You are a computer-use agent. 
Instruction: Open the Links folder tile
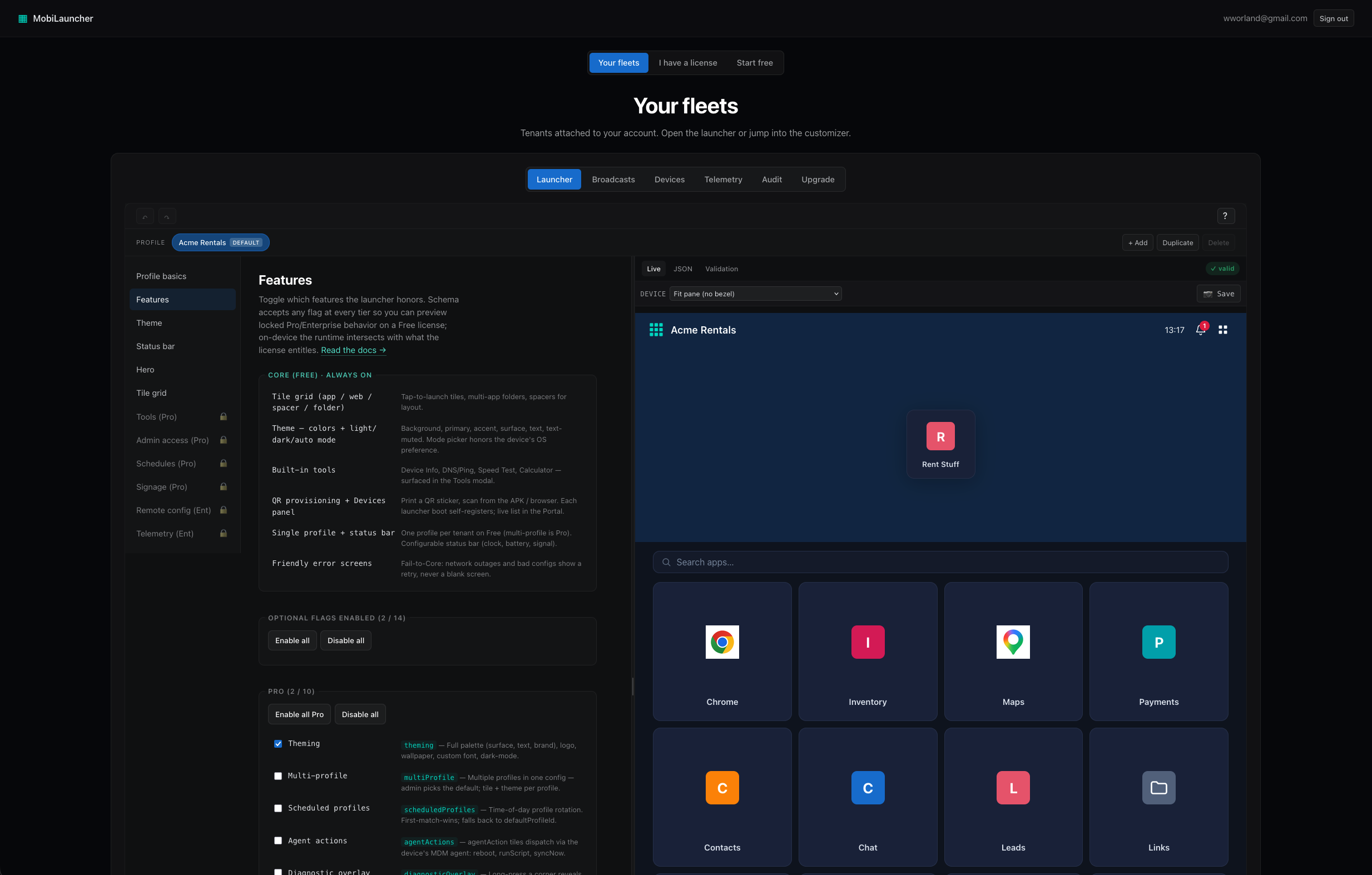click(x=1158, y=797)
